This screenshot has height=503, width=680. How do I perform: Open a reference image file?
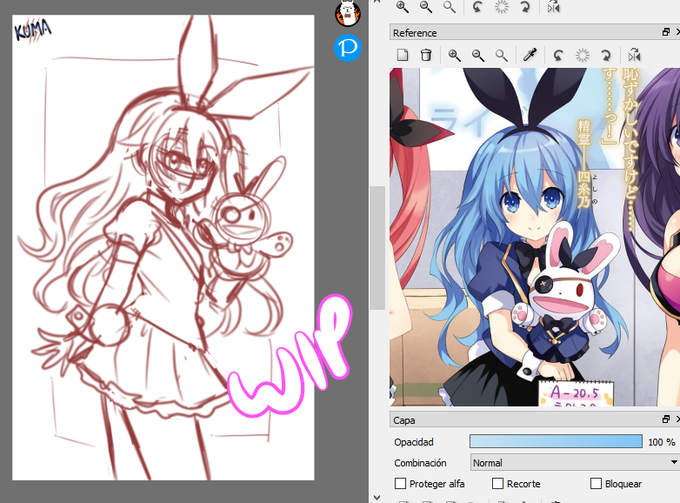402,55
